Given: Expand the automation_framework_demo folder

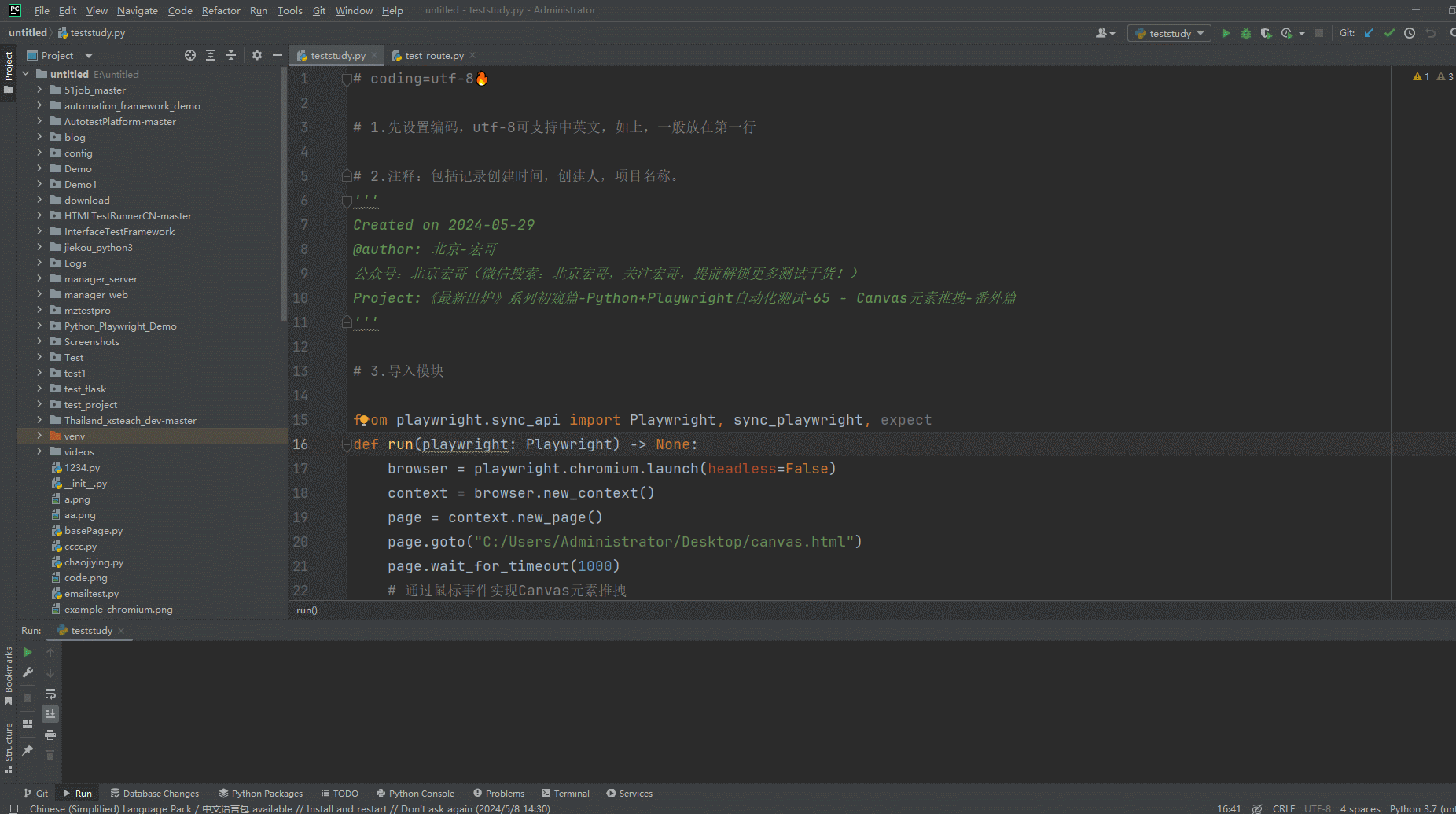Looking at the screenshot, I should coord(39,105).
